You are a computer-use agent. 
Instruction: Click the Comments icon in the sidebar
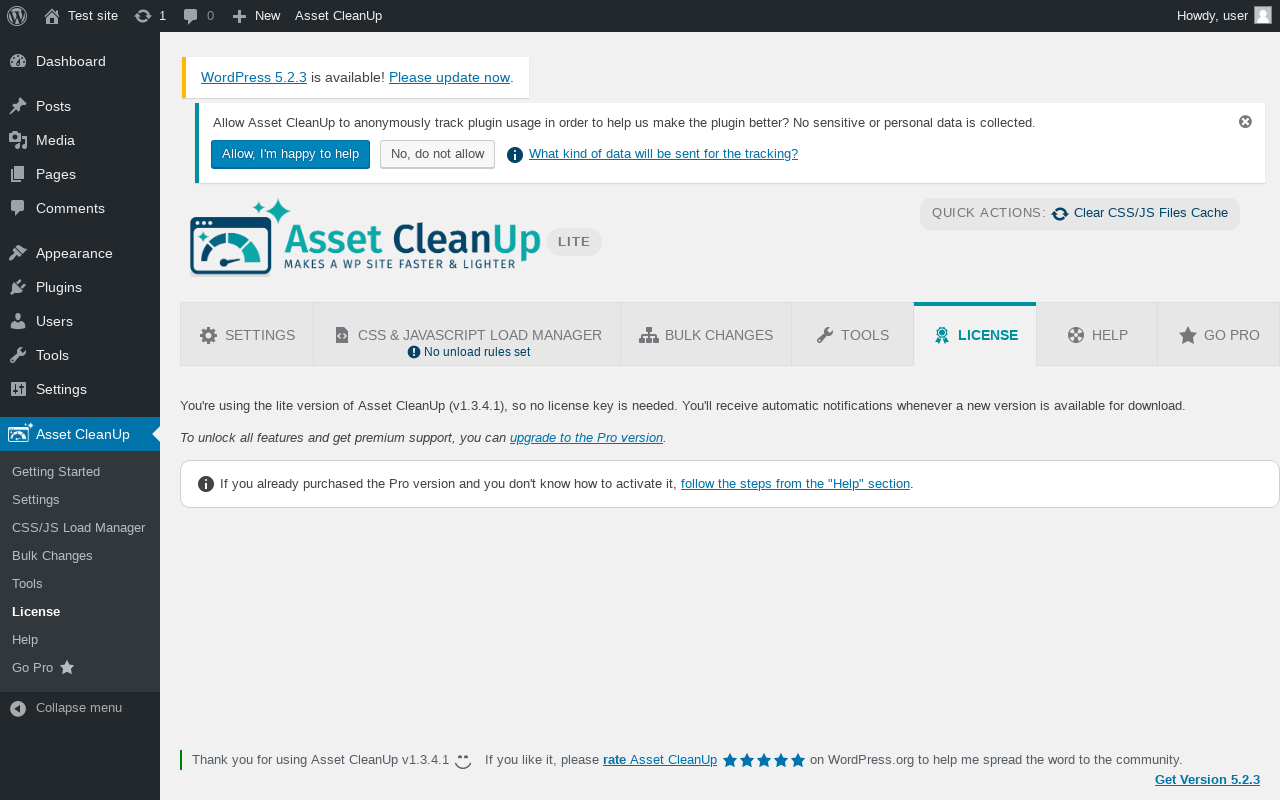(18, 208)
